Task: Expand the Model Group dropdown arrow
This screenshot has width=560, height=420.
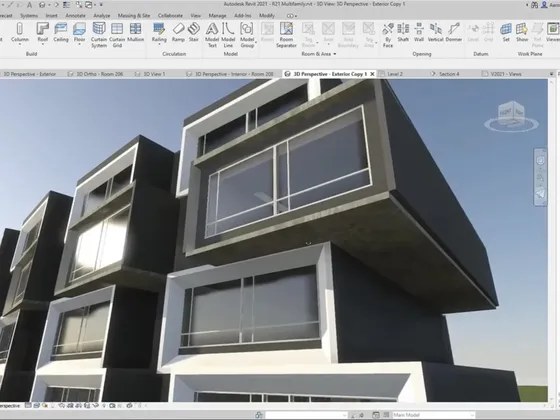Action: point(256,42)
